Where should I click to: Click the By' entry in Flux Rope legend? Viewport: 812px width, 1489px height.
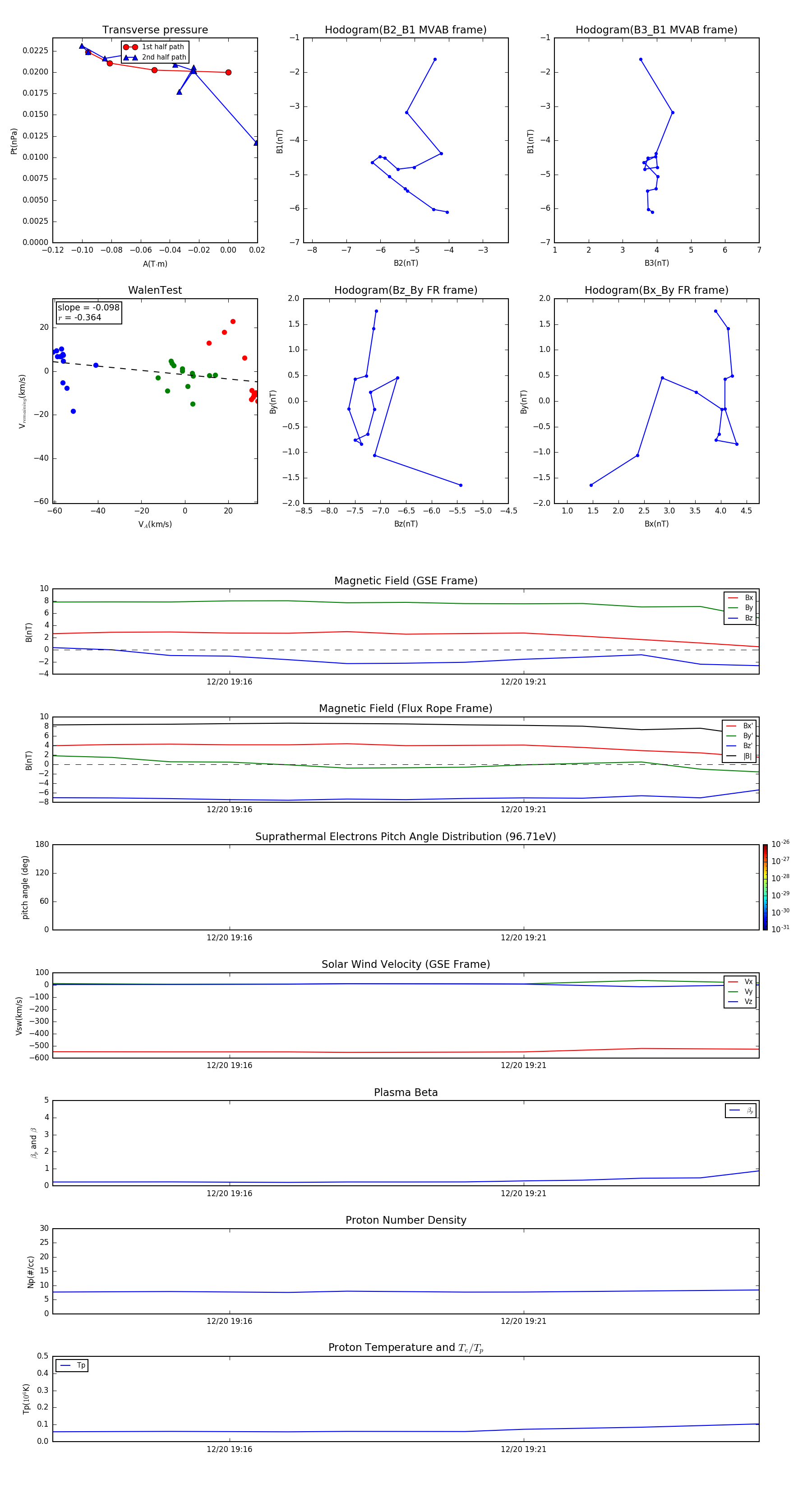click(x=740, y=736)
